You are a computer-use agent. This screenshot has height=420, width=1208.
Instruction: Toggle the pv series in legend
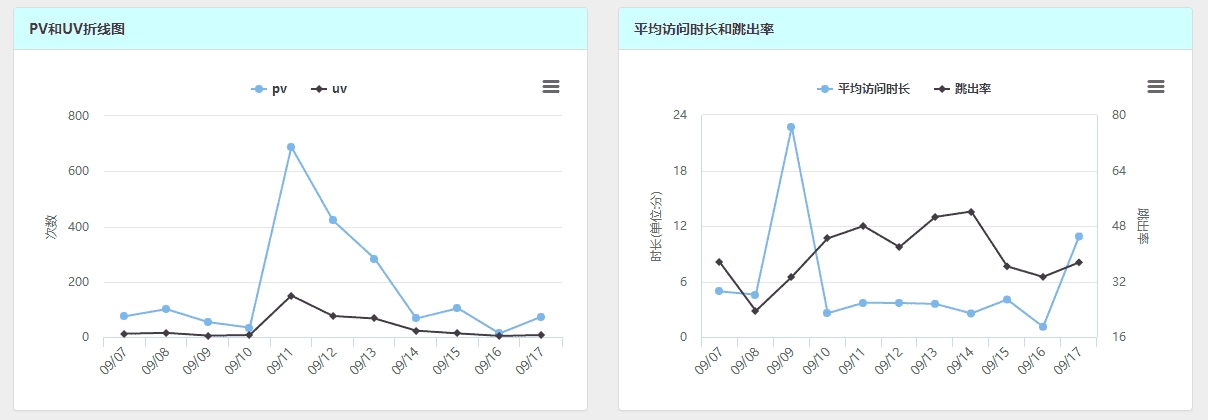(x=270, y=89)
